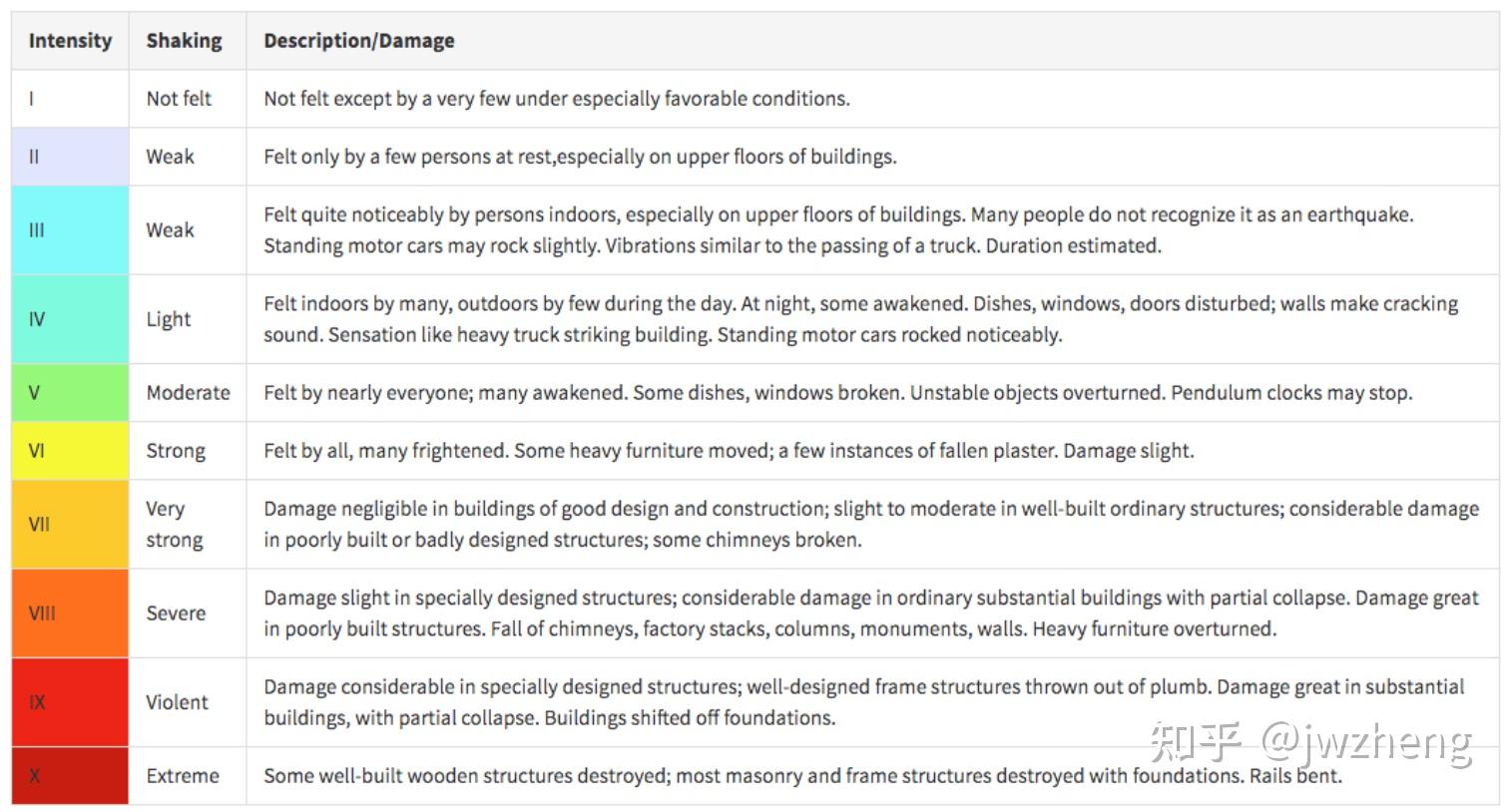The width and height of the screenshot is (1510, 812).
Task: Click the turquoise intensity IV cell
Action: point(70,319)
